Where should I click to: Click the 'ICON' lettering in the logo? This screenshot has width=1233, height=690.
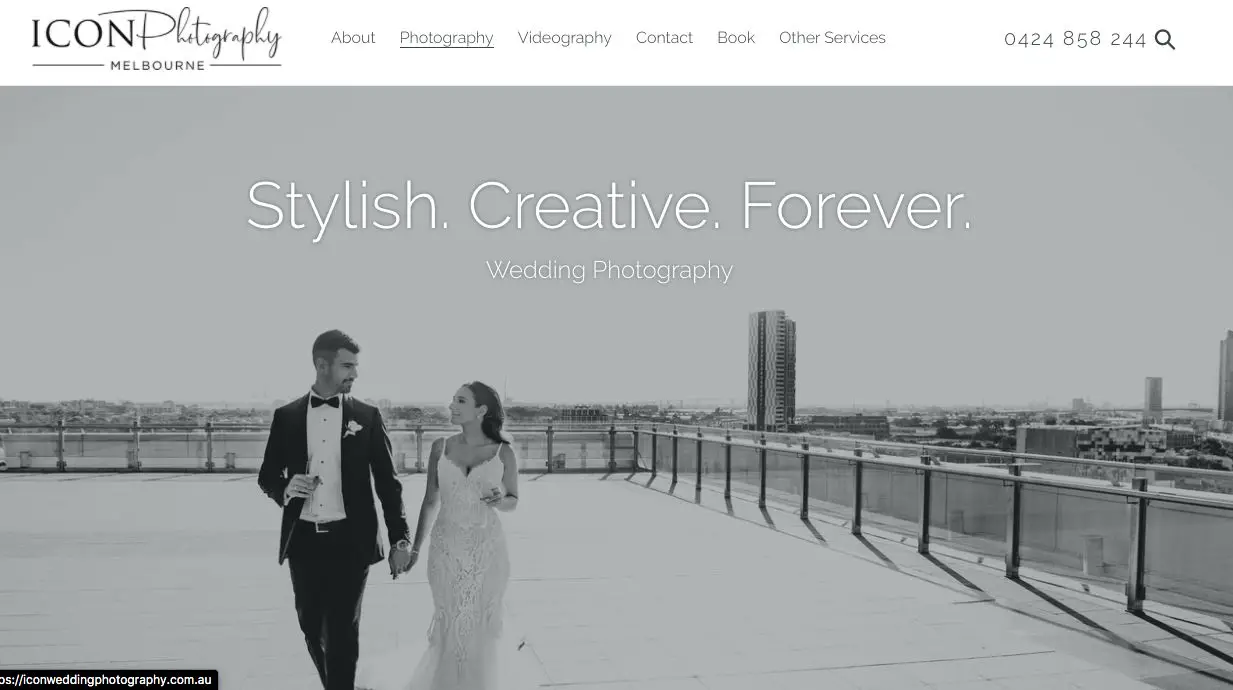[82, 34]
